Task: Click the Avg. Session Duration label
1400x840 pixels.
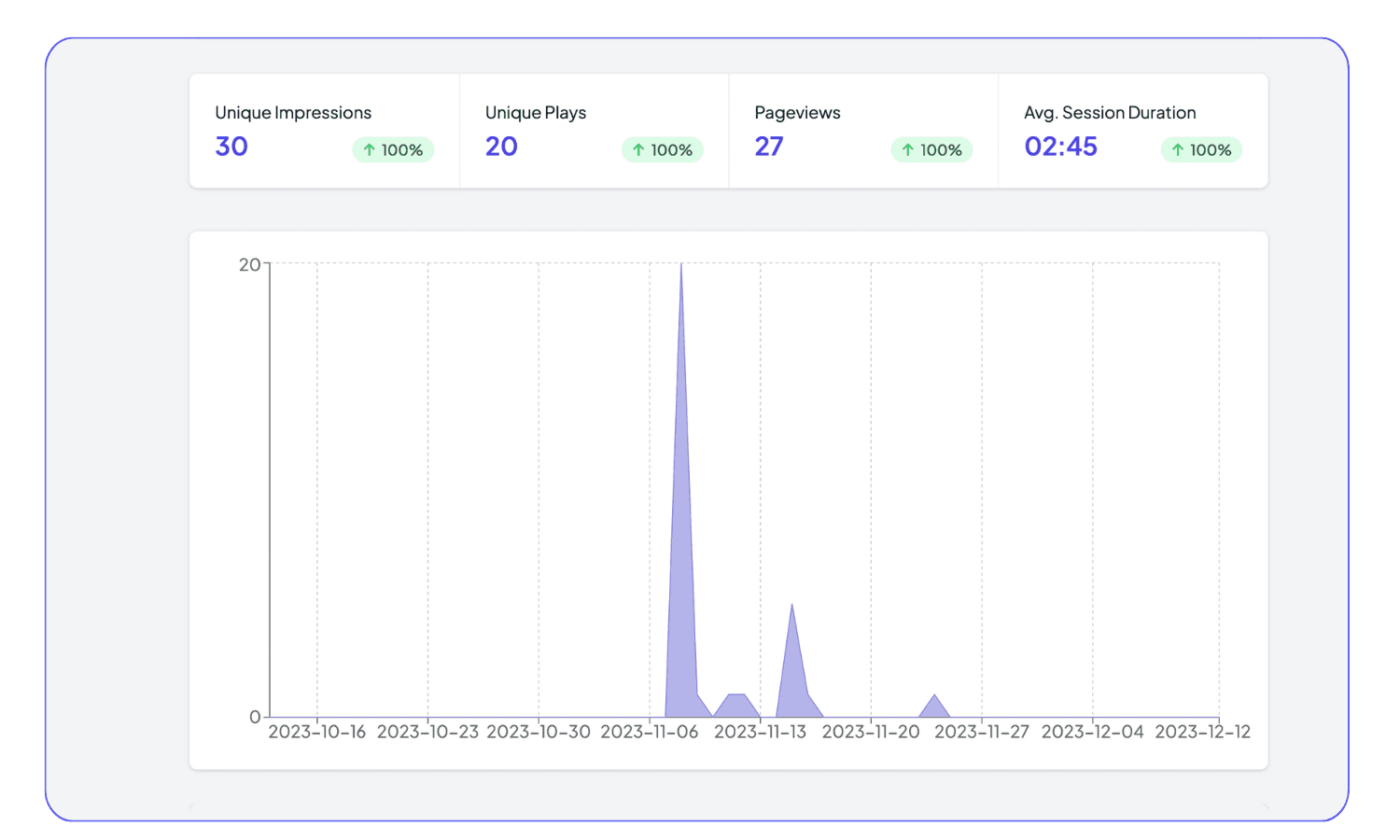Action: point(1110,113)
